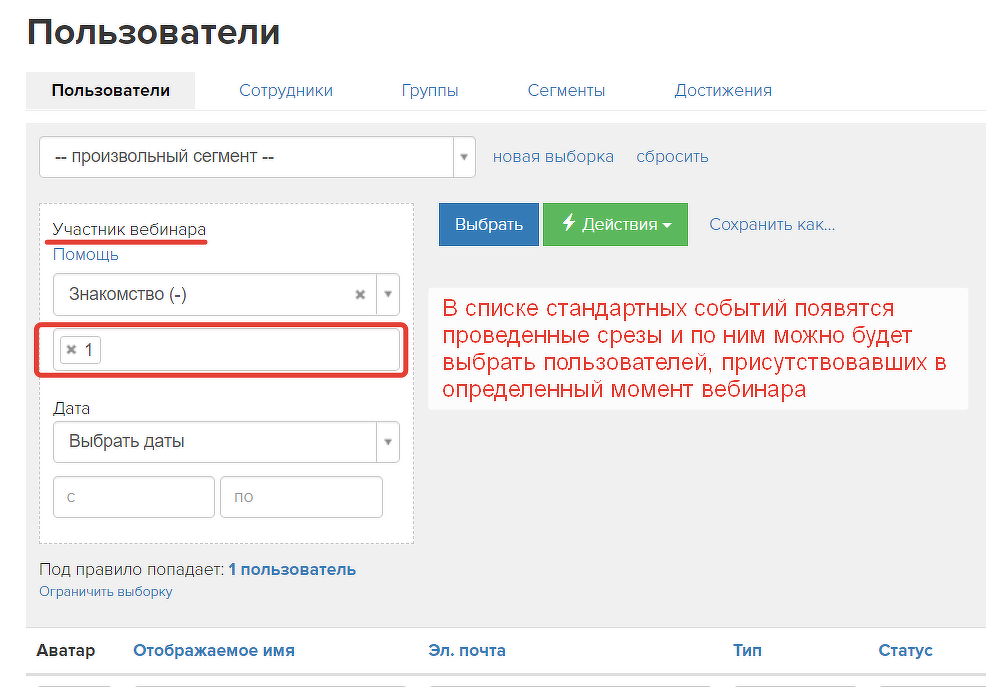Click the Выбрать button
Image resolution: width=986 pixels, height=687 pixels.
[489, 224]
